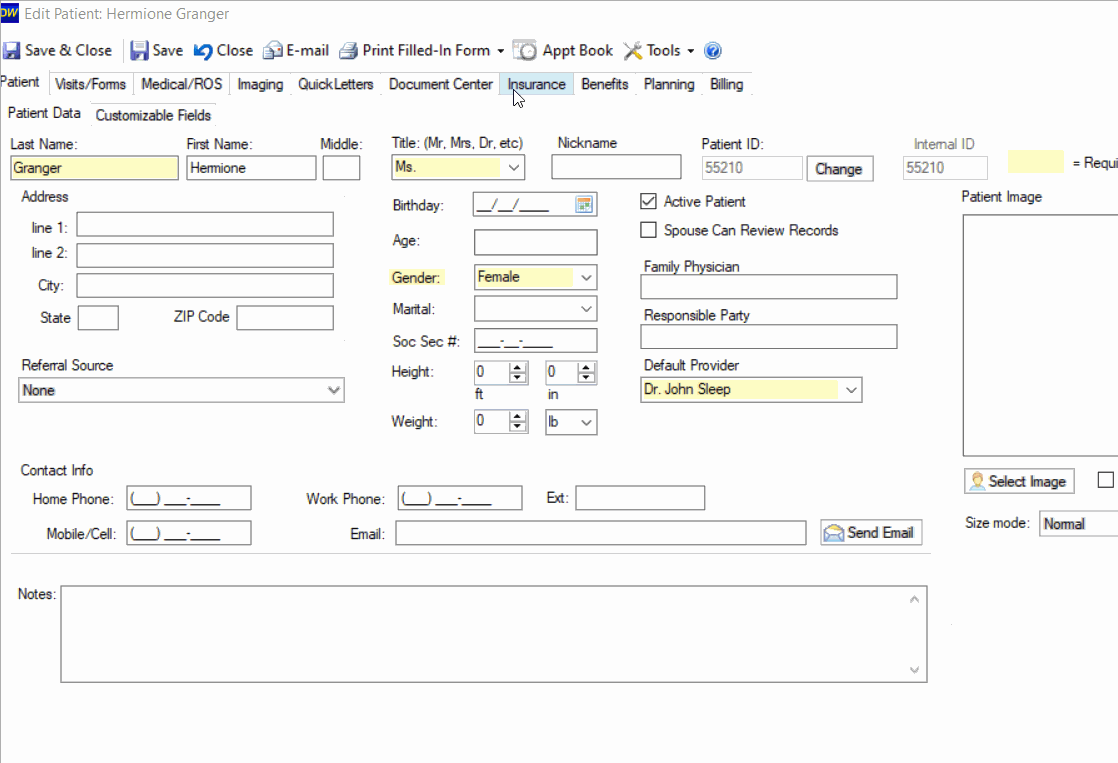Screen dimensions: 1118x763
Task: Open the Benefits tab
Action: [x=605, y=84]
